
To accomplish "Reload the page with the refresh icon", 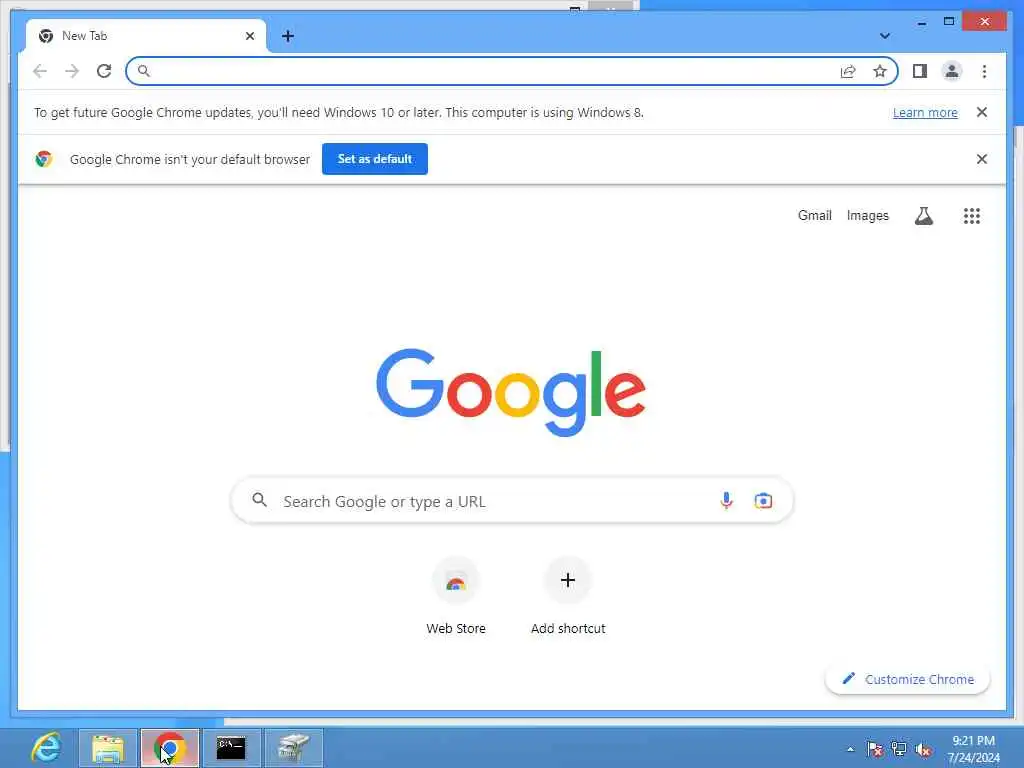I will [x=104, y=71].
